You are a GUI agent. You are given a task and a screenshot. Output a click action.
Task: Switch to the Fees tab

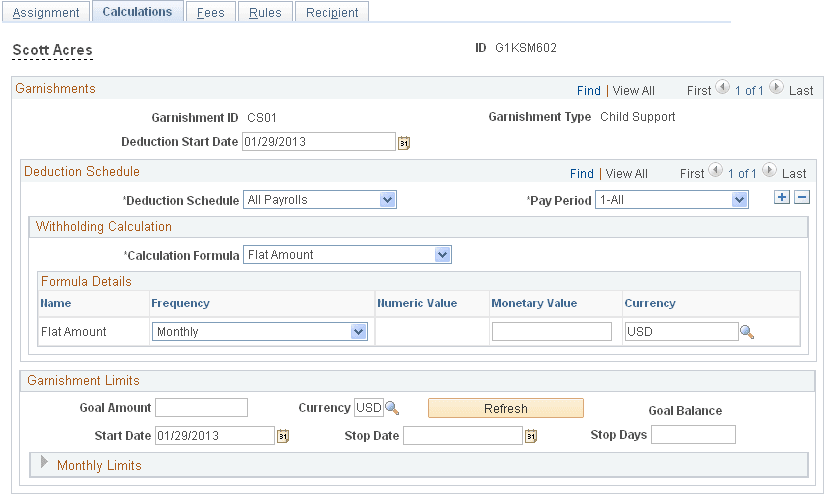point(211,12)
